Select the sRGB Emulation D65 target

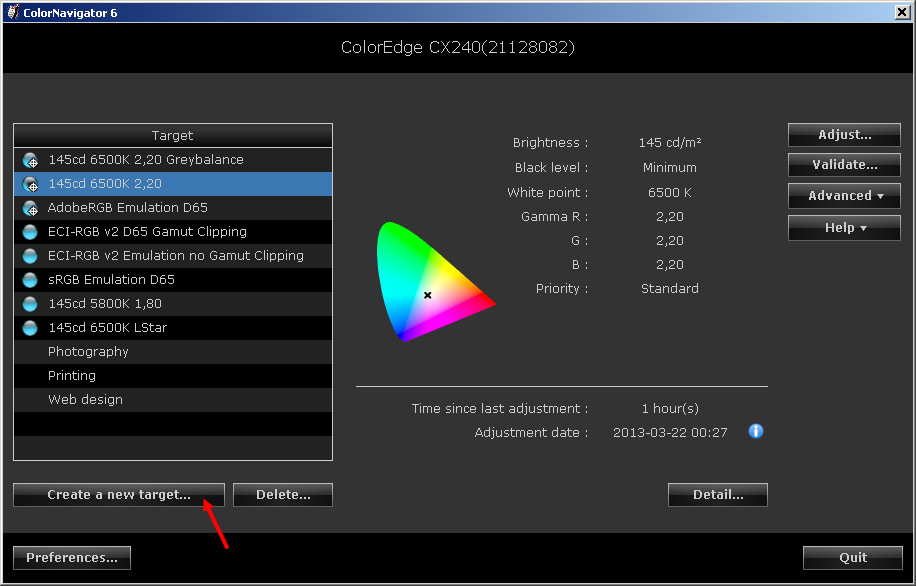tap(173, 279)
